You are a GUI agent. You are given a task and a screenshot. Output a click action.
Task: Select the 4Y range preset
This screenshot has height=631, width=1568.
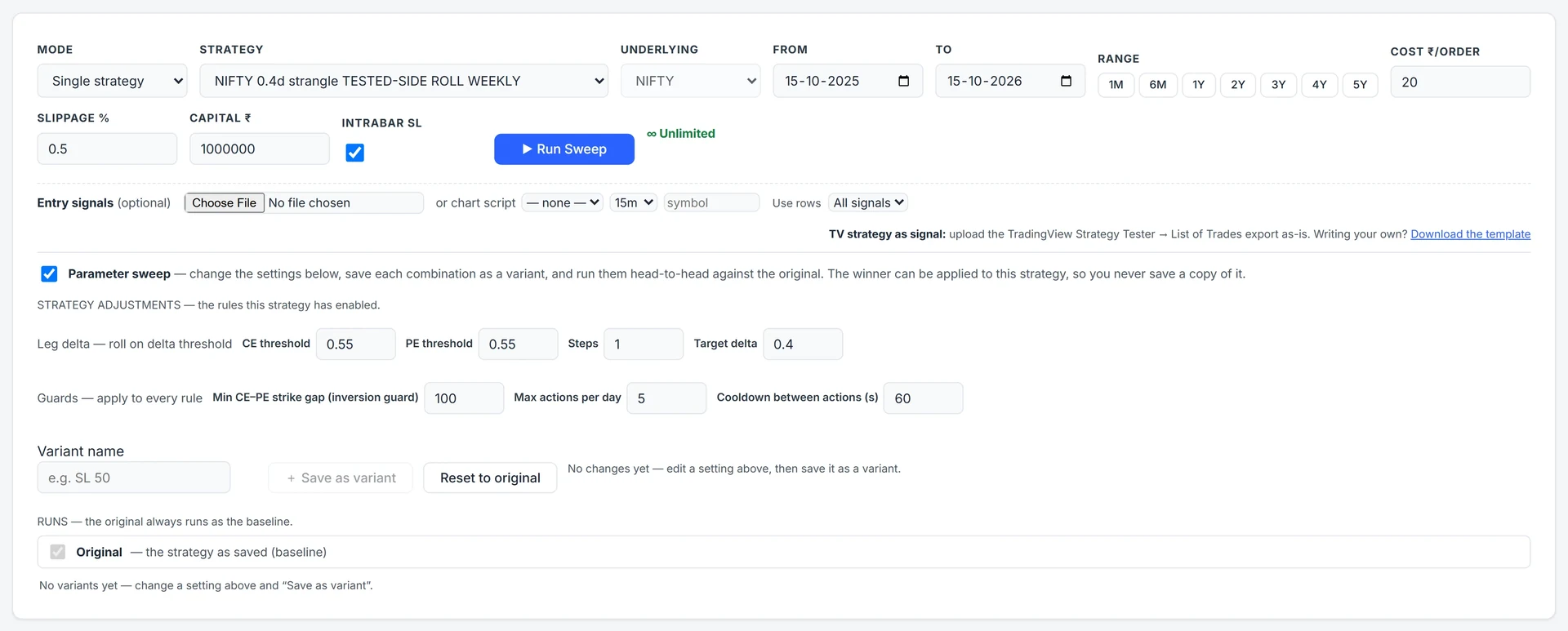point(1319,85)
